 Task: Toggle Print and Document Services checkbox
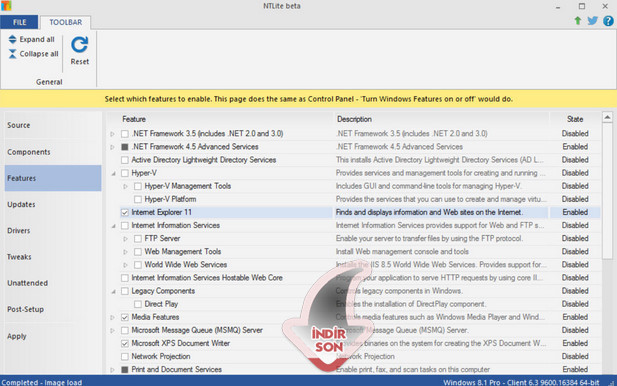(125, 369)
